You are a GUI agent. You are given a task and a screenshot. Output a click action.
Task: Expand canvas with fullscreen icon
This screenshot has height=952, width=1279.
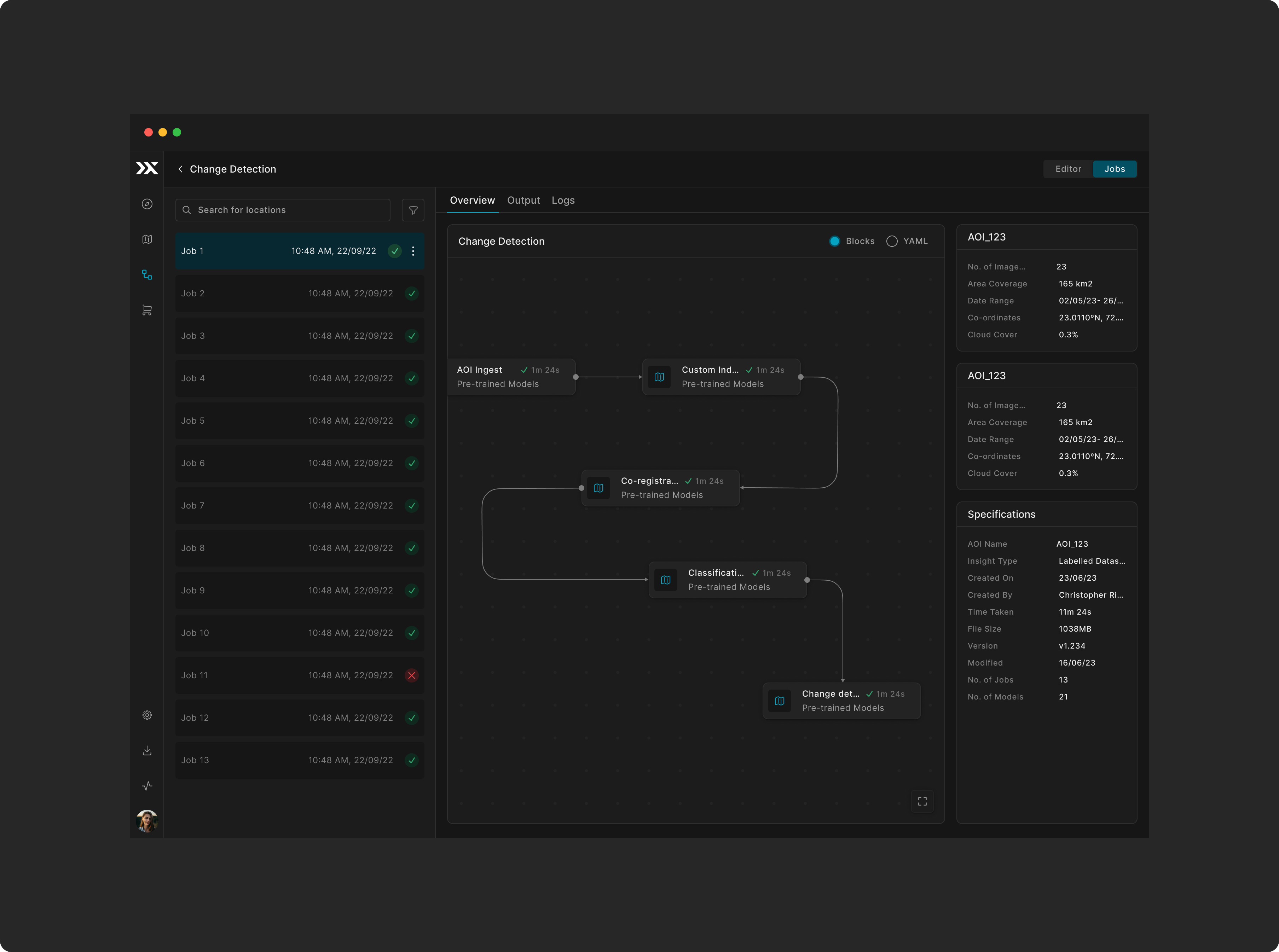tap(922, 802)
